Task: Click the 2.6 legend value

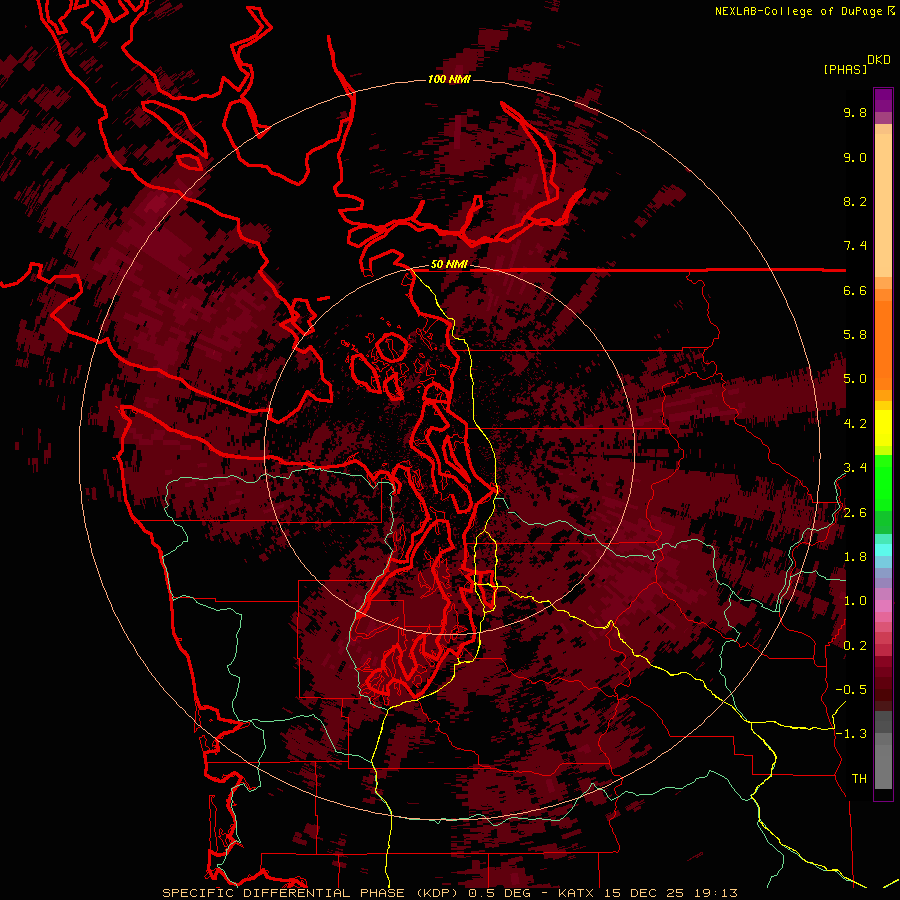Action: coord(855,513)
